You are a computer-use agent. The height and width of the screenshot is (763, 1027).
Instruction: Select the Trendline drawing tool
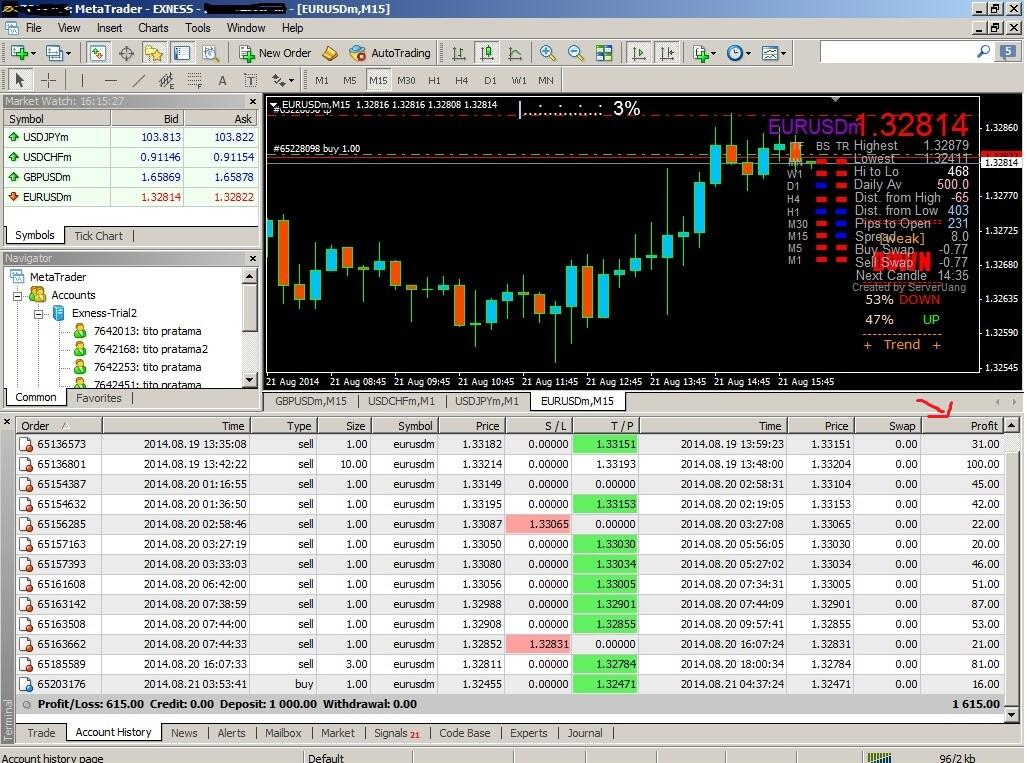point(139,81)
